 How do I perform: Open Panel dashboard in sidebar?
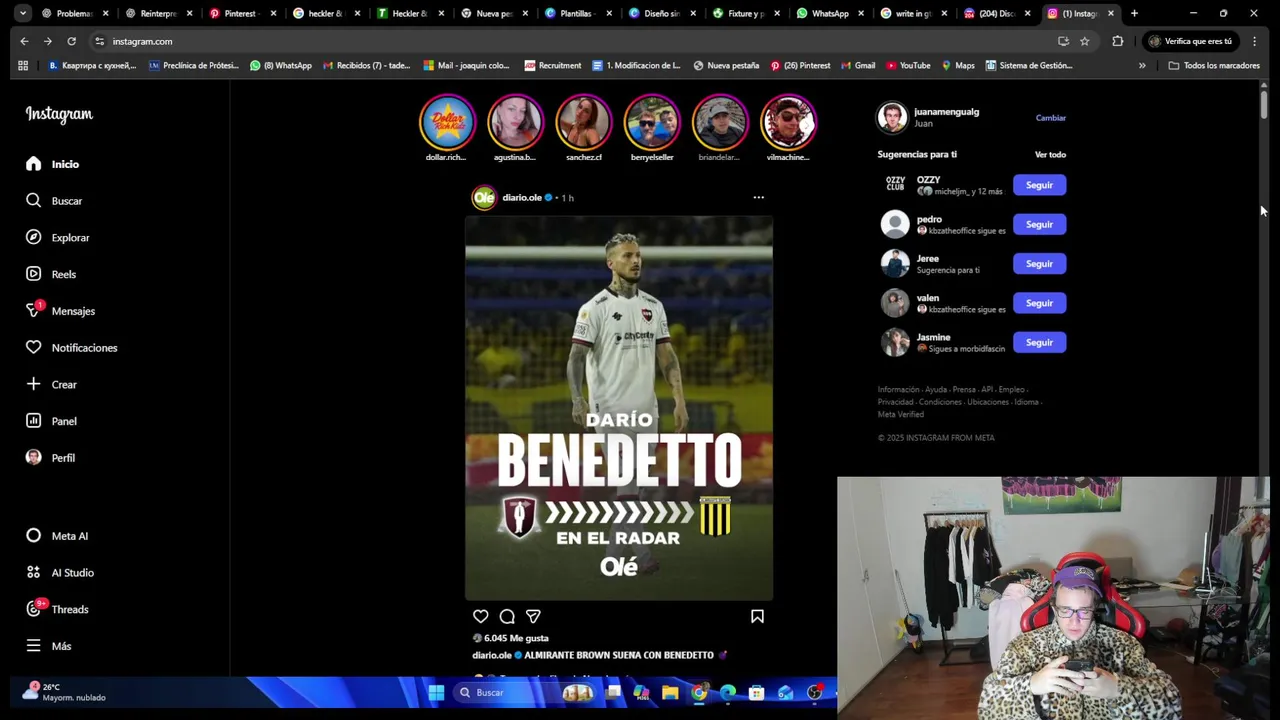coord(51,421)
